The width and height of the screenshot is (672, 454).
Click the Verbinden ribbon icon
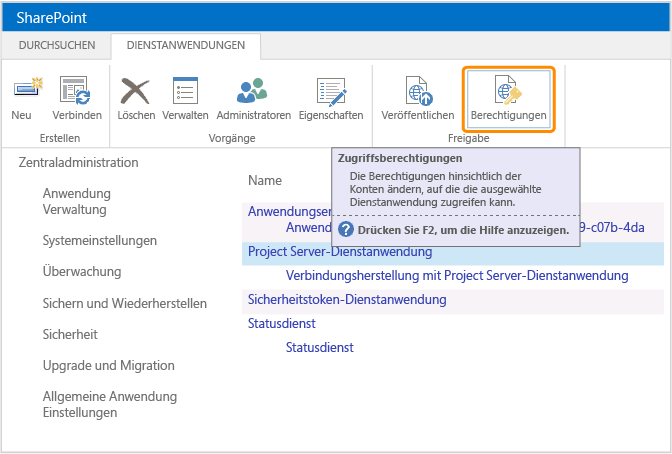click(x=75, y=90)
